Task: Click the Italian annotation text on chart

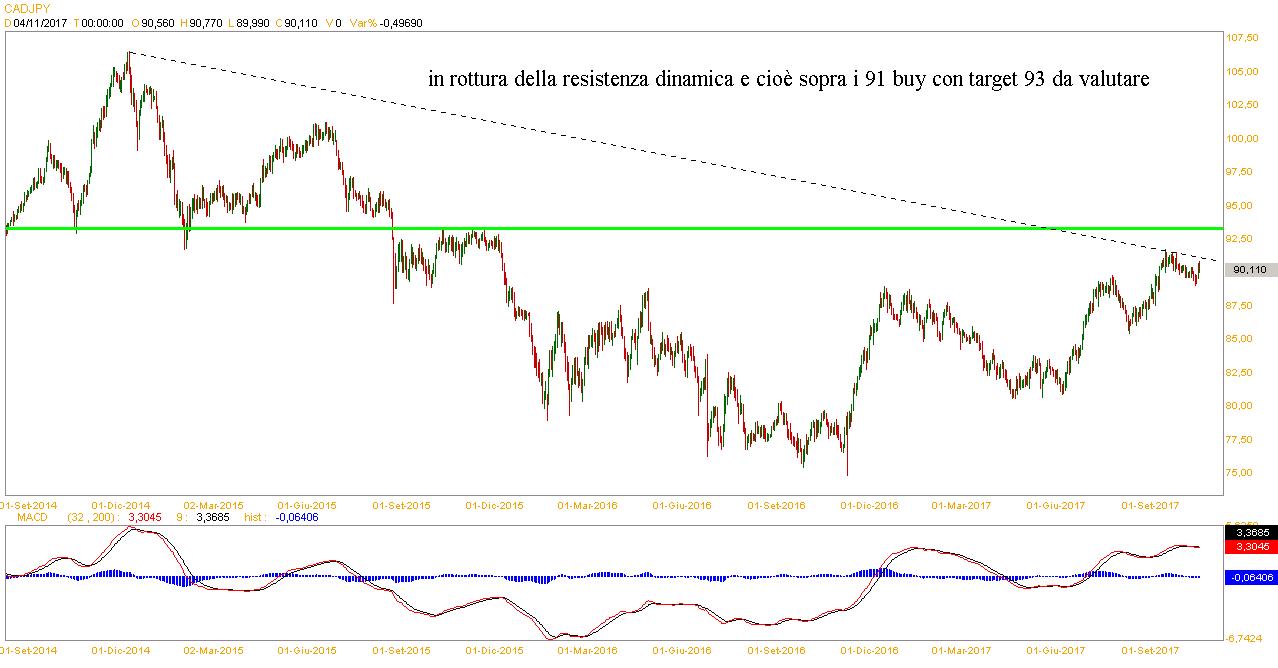Action: [788, 80]
